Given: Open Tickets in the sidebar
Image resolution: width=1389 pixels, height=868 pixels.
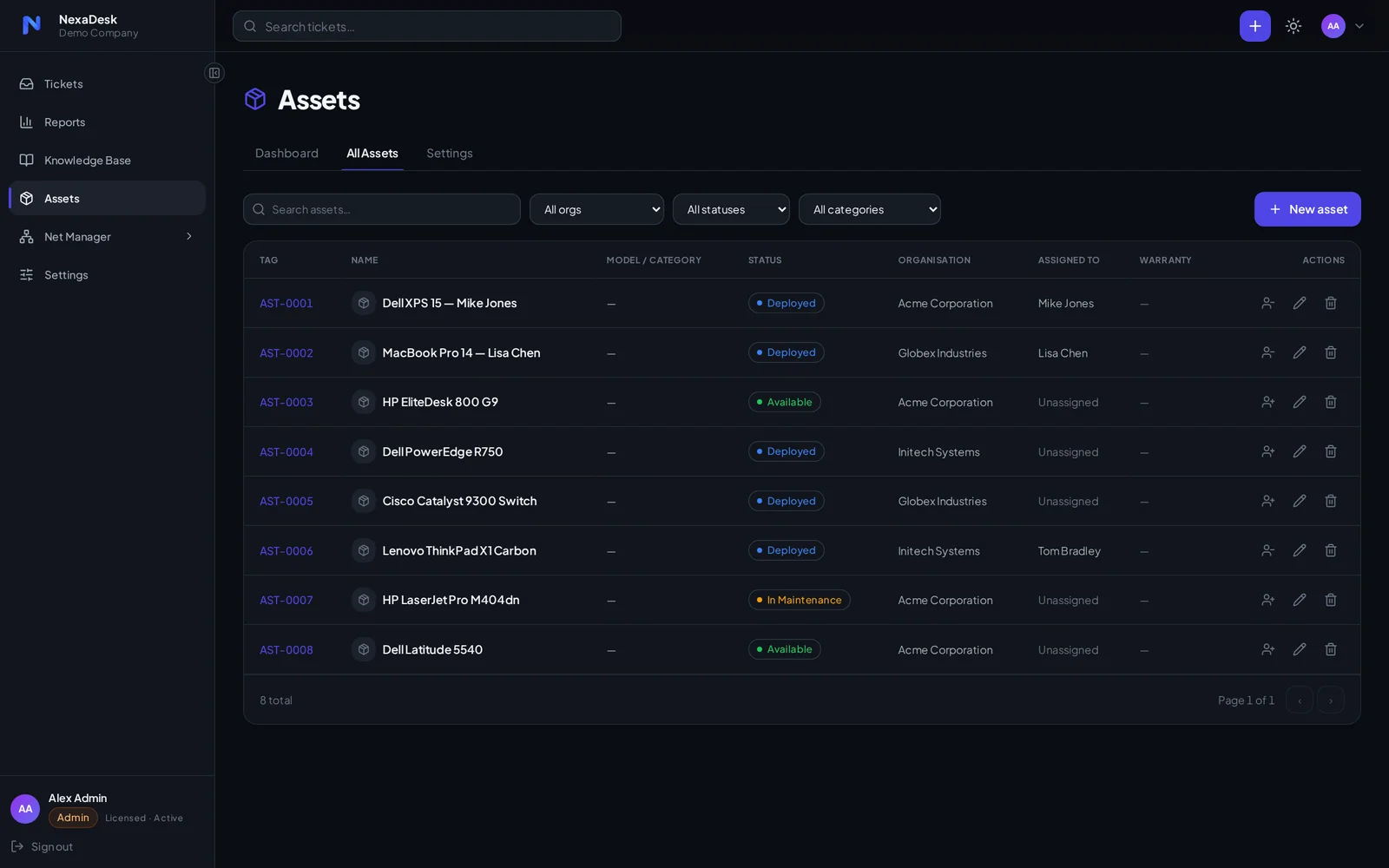Looking at the screenshot, I should 107,84.
